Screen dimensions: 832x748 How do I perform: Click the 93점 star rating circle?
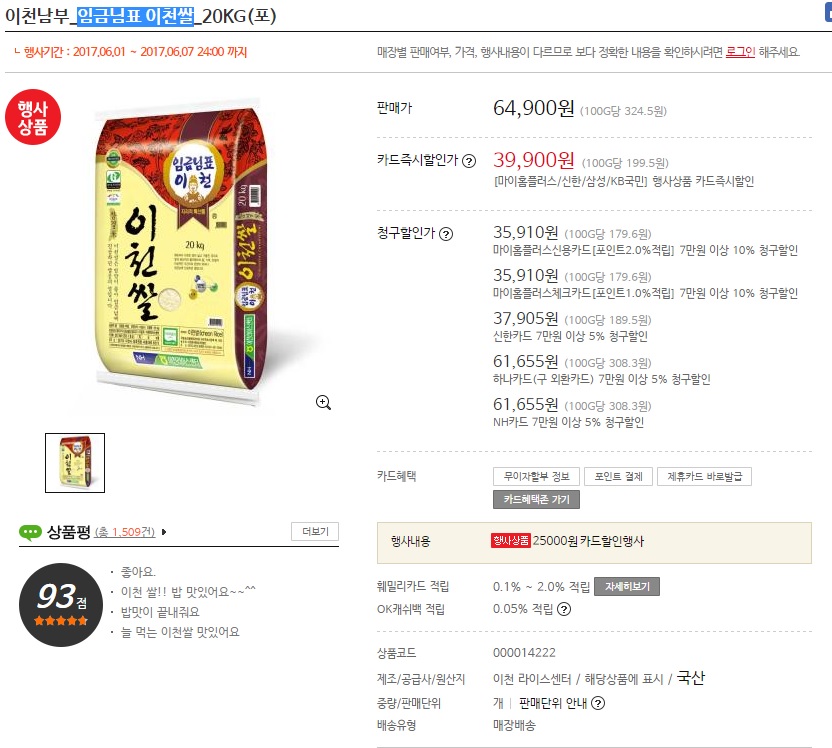pyautogui.click(x=60, y=605)
